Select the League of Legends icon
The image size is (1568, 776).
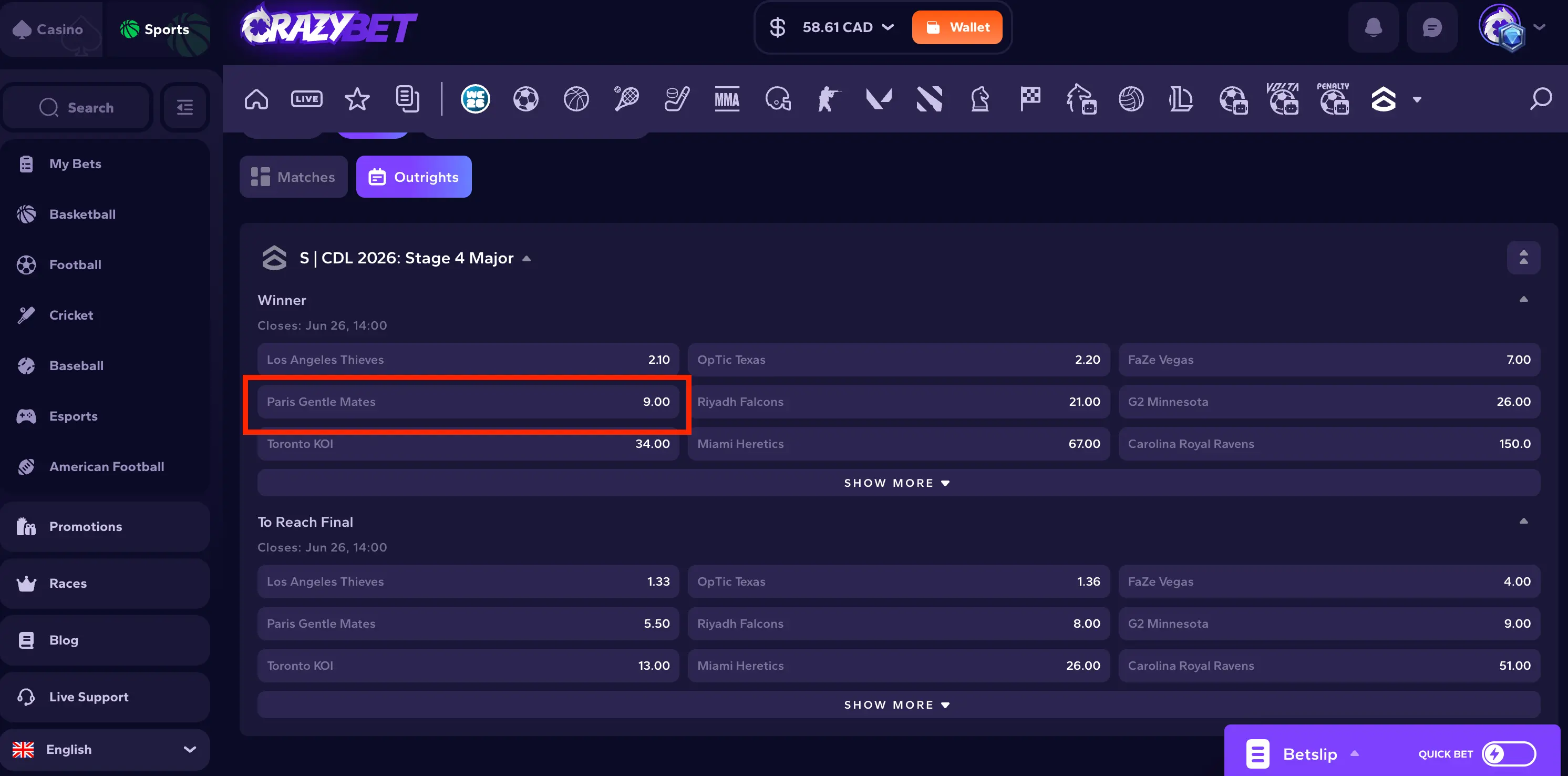click(x=1181, y=99)
